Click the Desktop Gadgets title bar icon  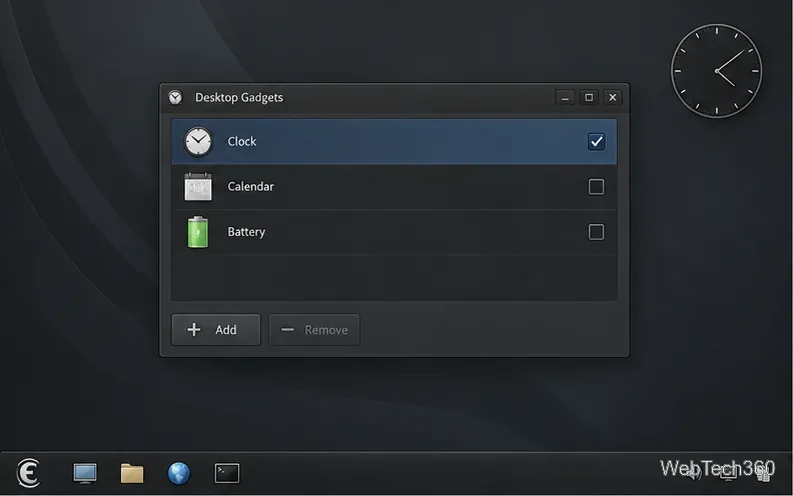point(175,97)
